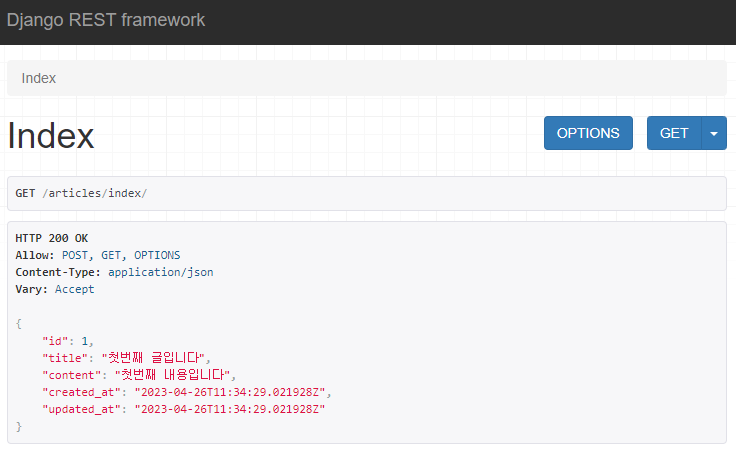Select the GET /articles/index/ request line

point(81,193)
